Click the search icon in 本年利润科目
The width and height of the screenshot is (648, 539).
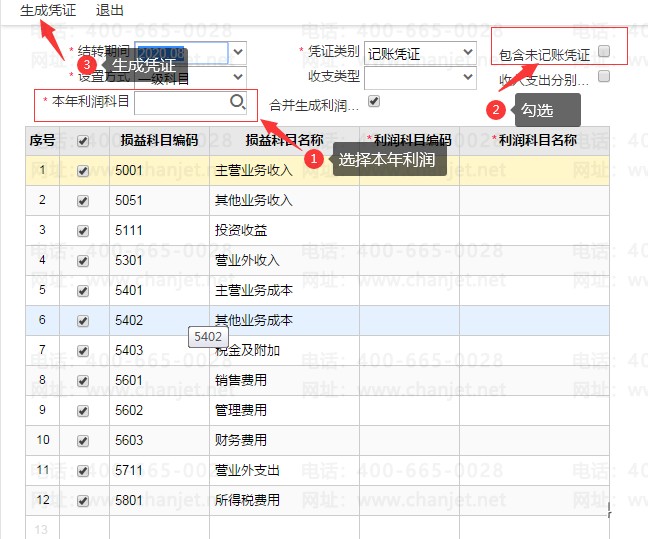(237, 102)
